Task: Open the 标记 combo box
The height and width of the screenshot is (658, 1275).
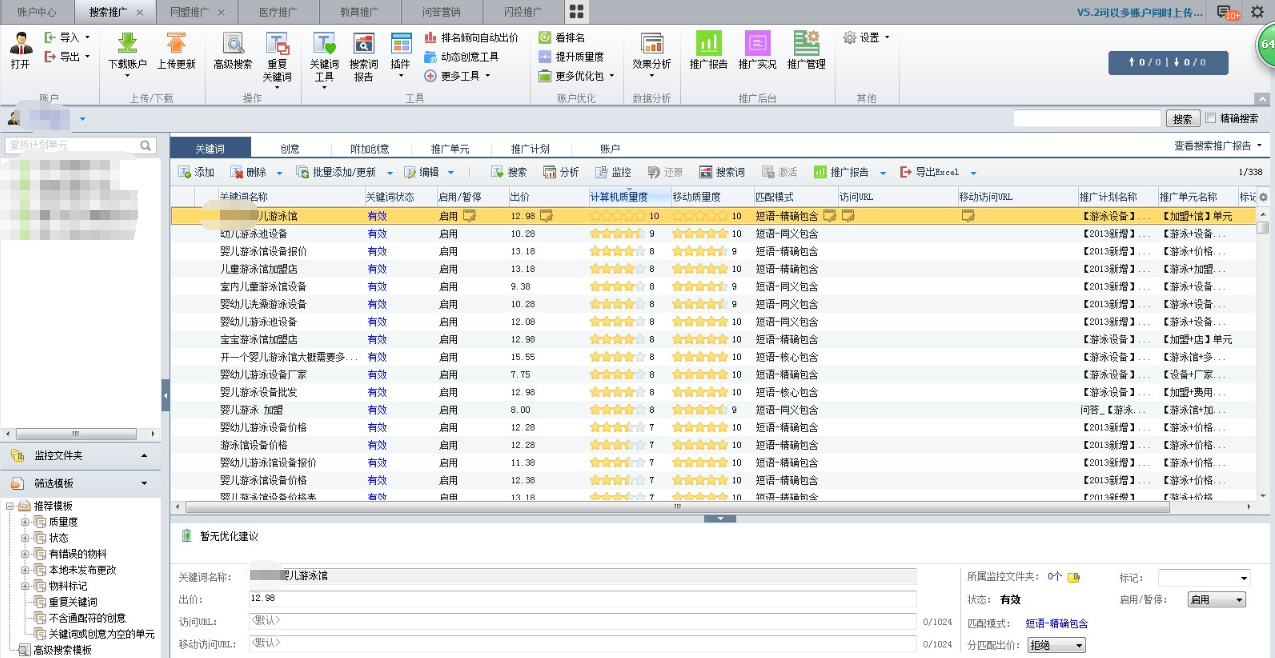Action: [x=1204, y=578]
